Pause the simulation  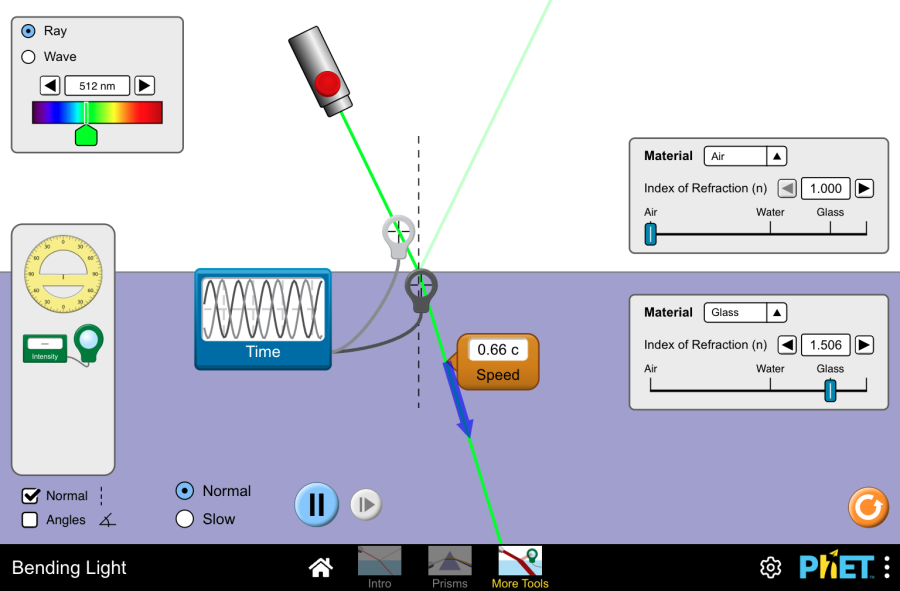(316, 504)
